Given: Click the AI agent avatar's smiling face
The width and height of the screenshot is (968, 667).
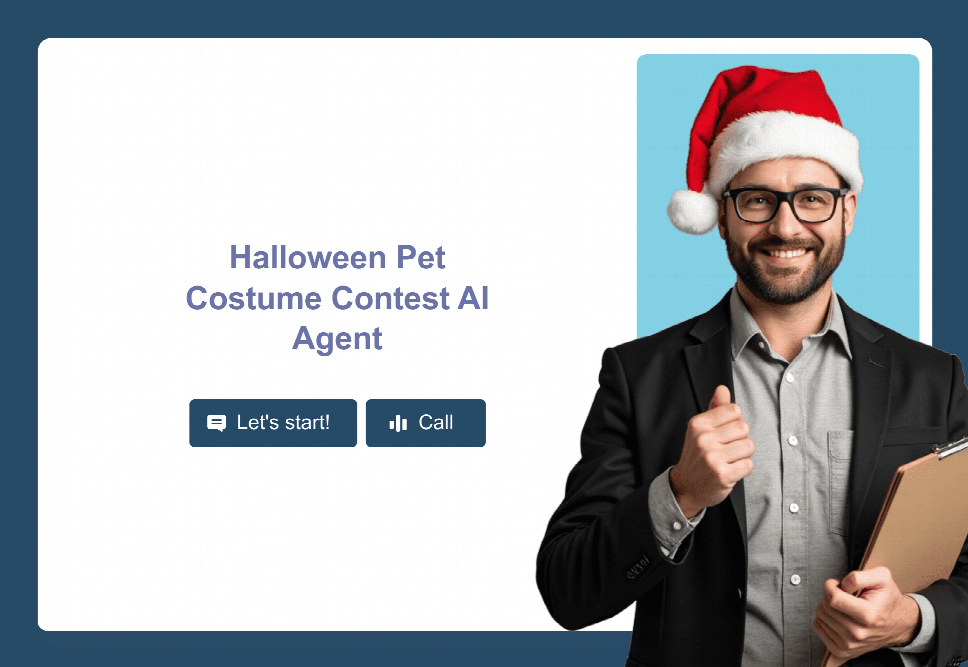Looking at the screenshot, I should click(x=785, y=235).
